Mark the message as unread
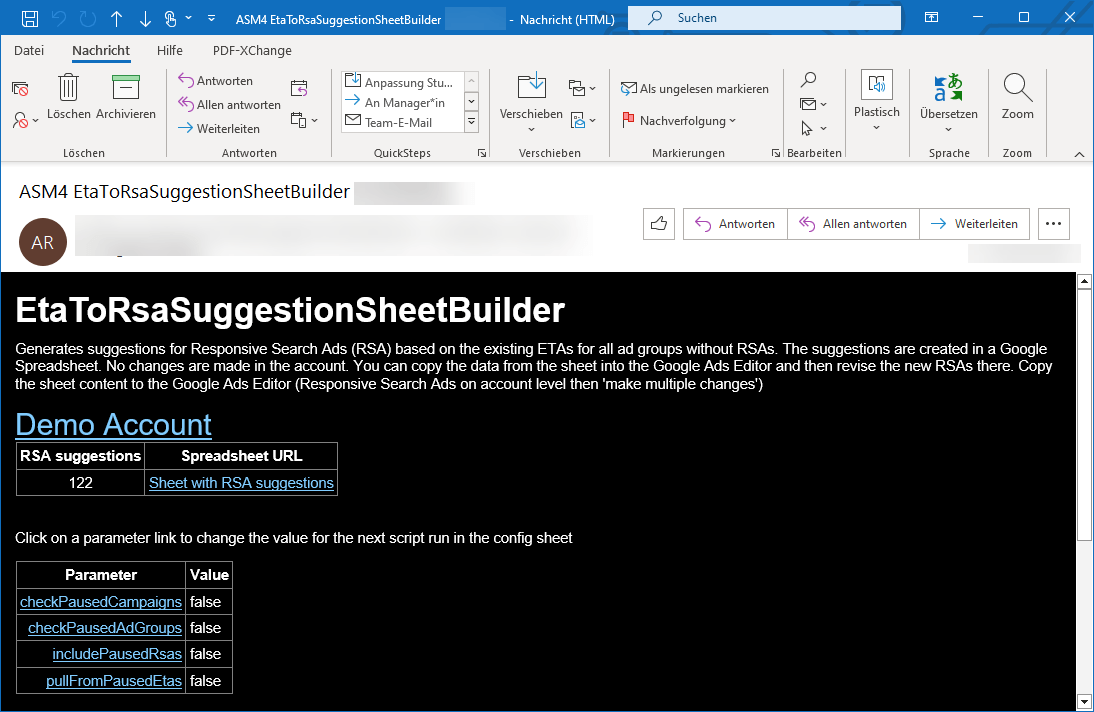Image resolution: width=1094 pixels, height=712 pixels. click(695, 88)
